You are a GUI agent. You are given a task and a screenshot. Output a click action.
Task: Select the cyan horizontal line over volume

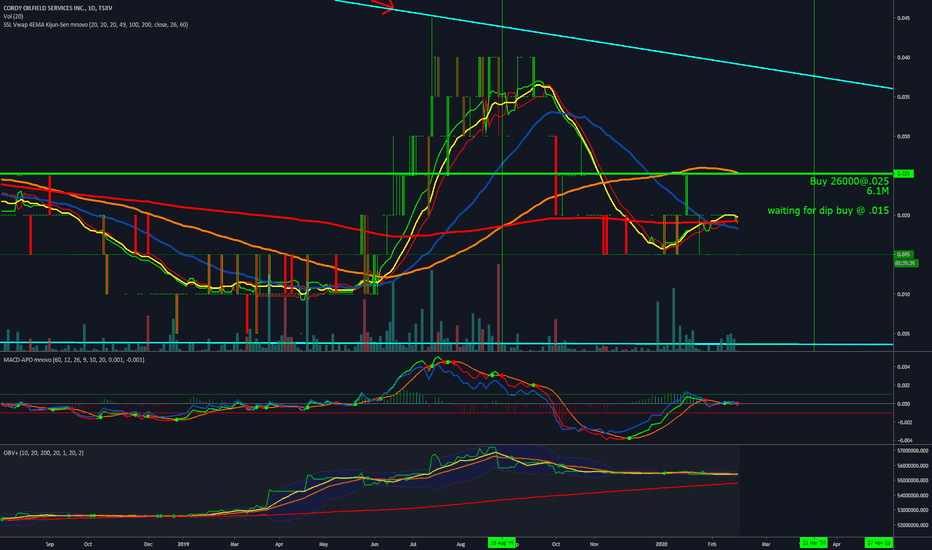(x=446, y=344)
